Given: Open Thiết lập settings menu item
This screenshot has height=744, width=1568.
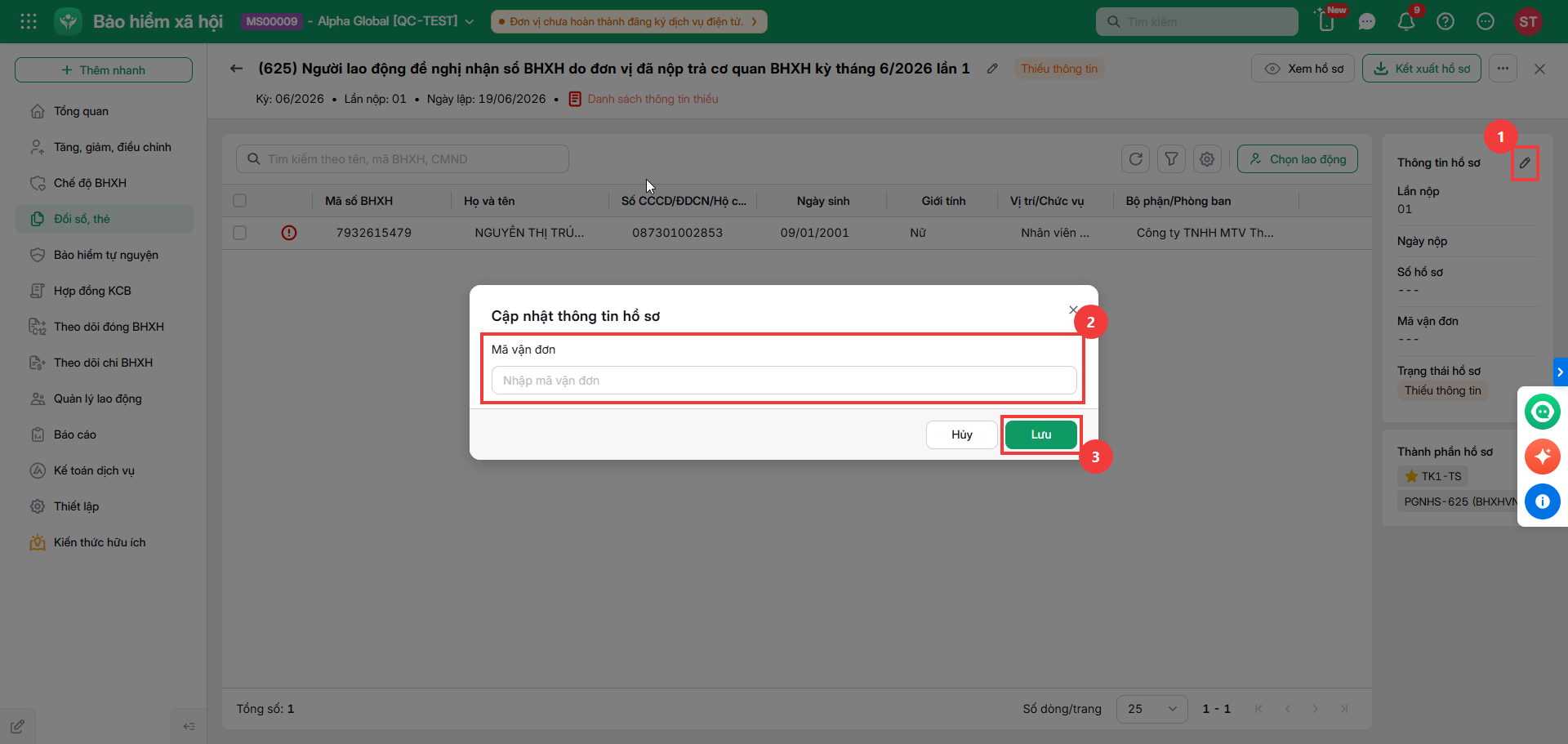Looking at the screenshot, I should [105, 506].
